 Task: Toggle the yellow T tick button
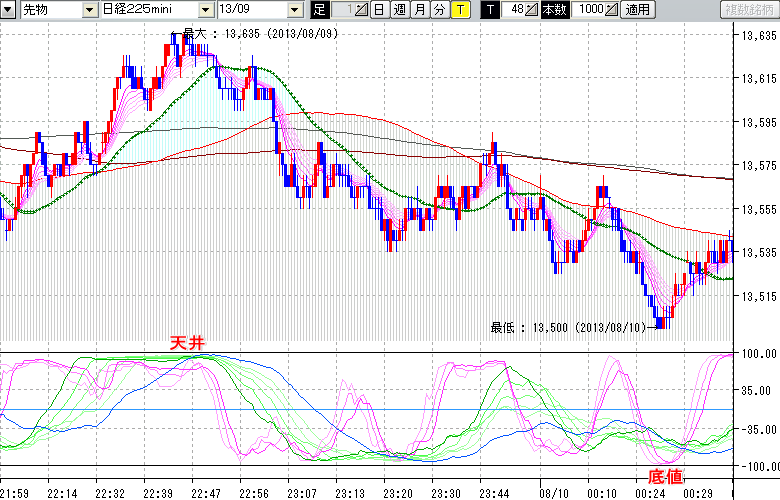pos(459,10)
